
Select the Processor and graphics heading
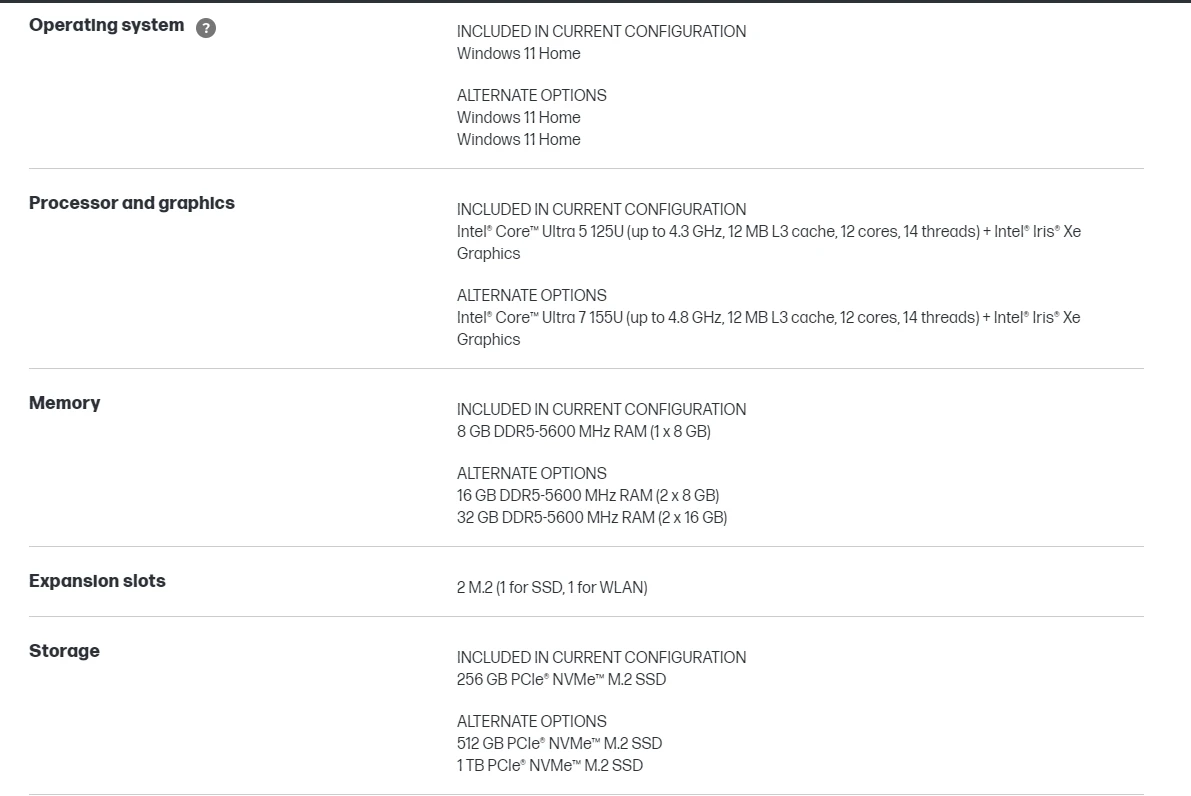(132, 203)
